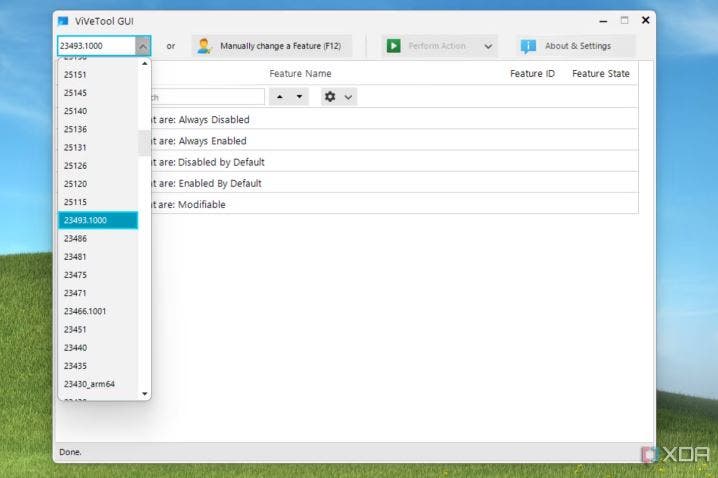Click the Feature Name column header

click(x=300, y=74)
